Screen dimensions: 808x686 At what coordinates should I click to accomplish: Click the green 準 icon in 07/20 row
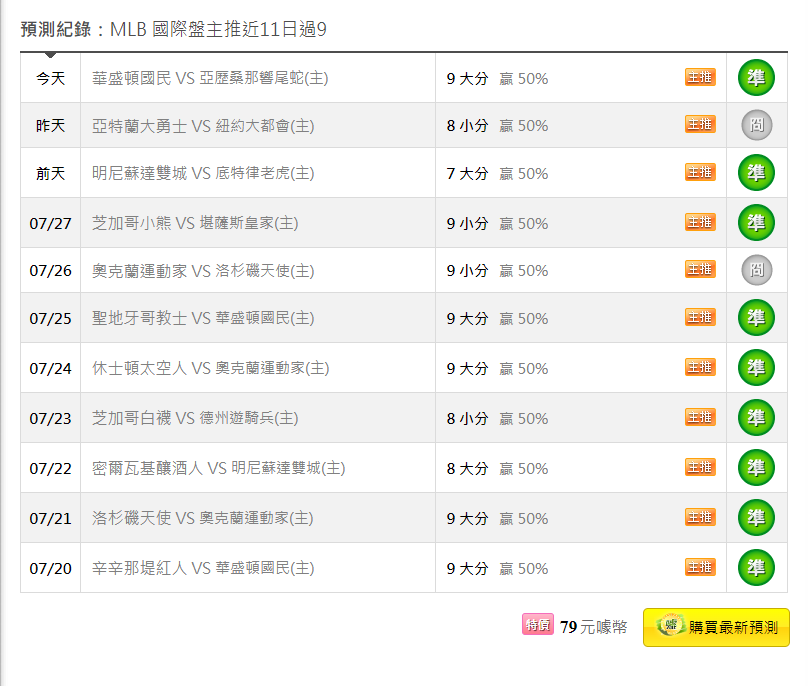point(756,567)
